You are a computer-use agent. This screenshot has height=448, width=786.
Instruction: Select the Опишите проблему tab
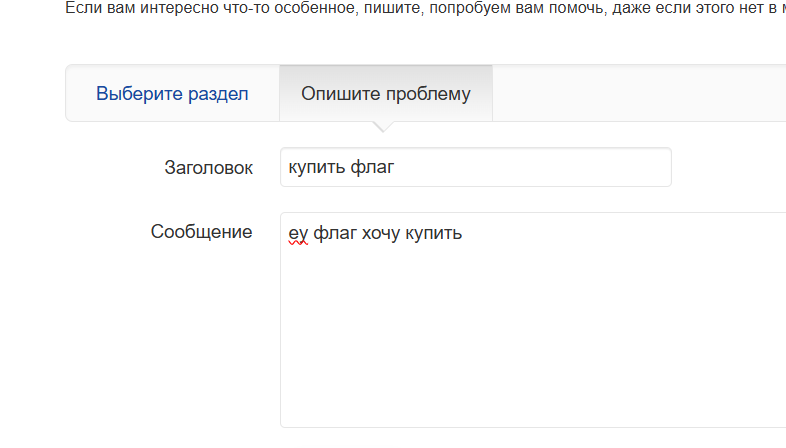385,94
